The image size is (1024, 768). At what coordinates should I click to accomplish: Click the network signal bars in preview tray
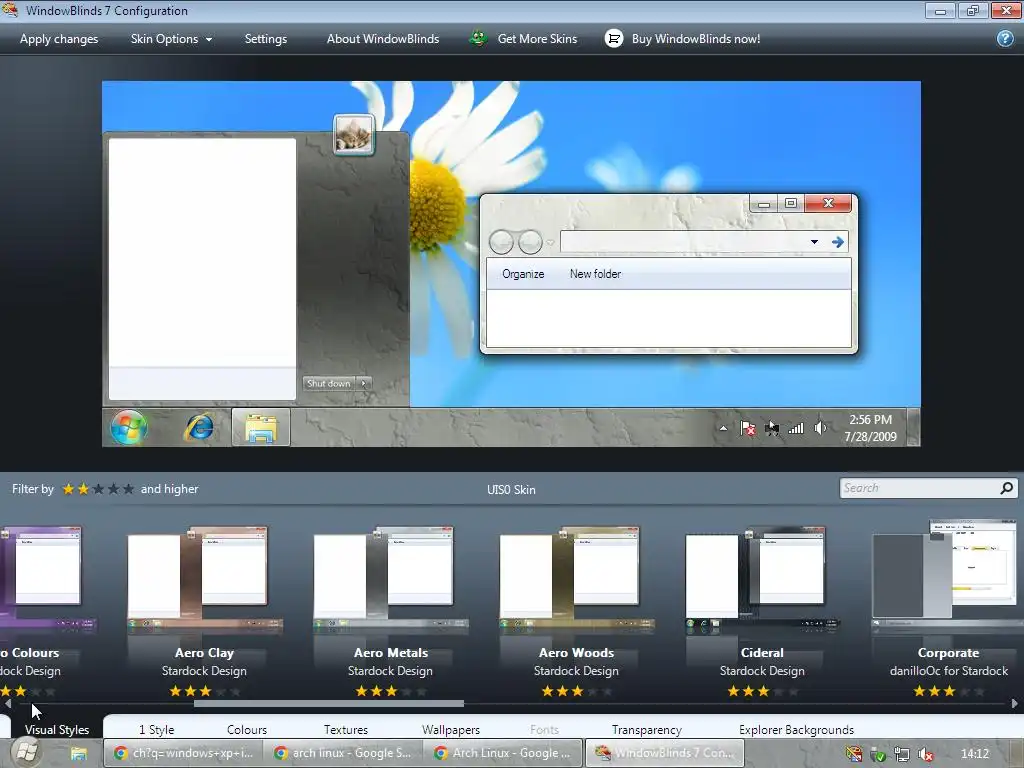click(x=796, y=428)
